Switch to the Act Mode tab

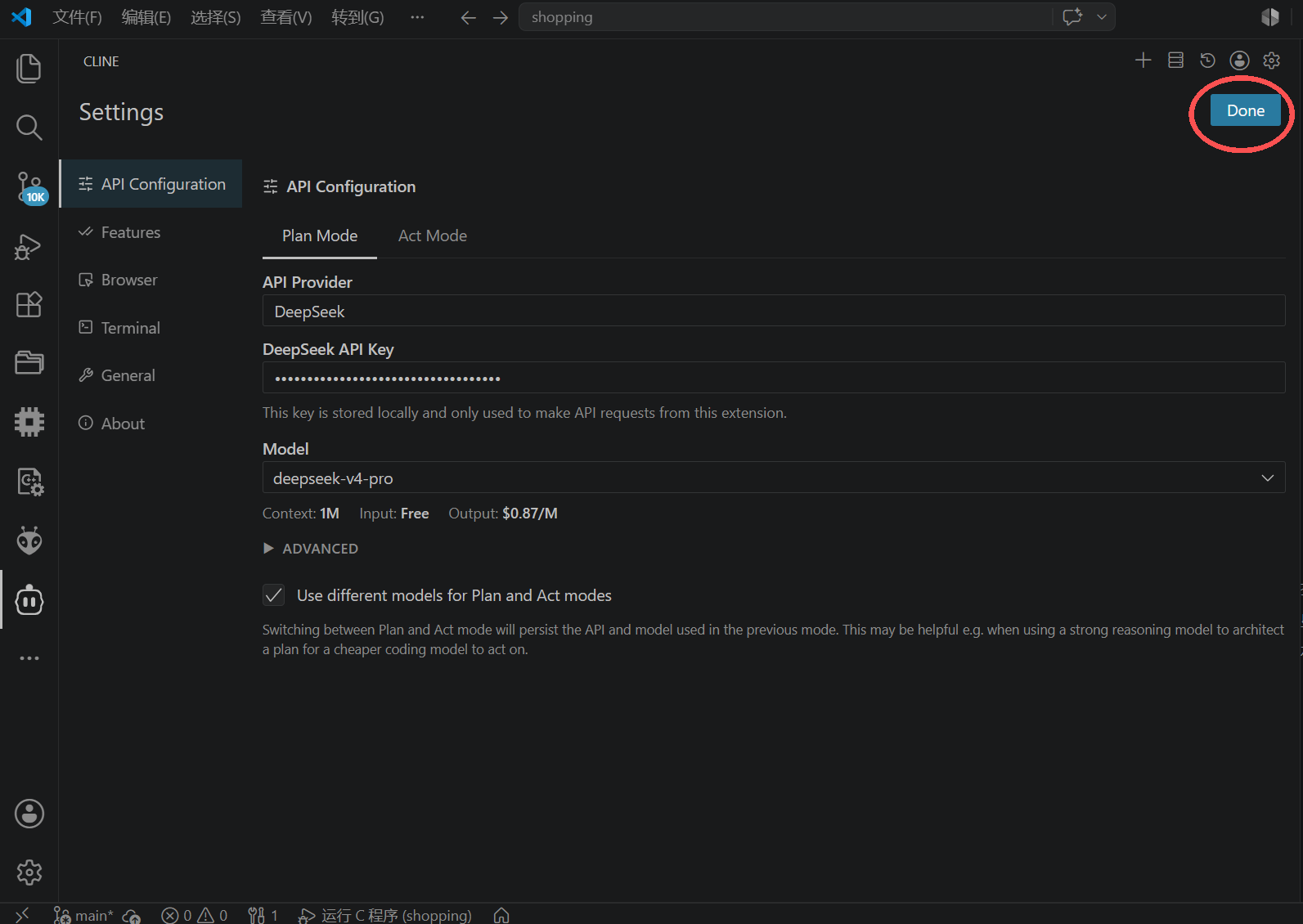point(433,235)
